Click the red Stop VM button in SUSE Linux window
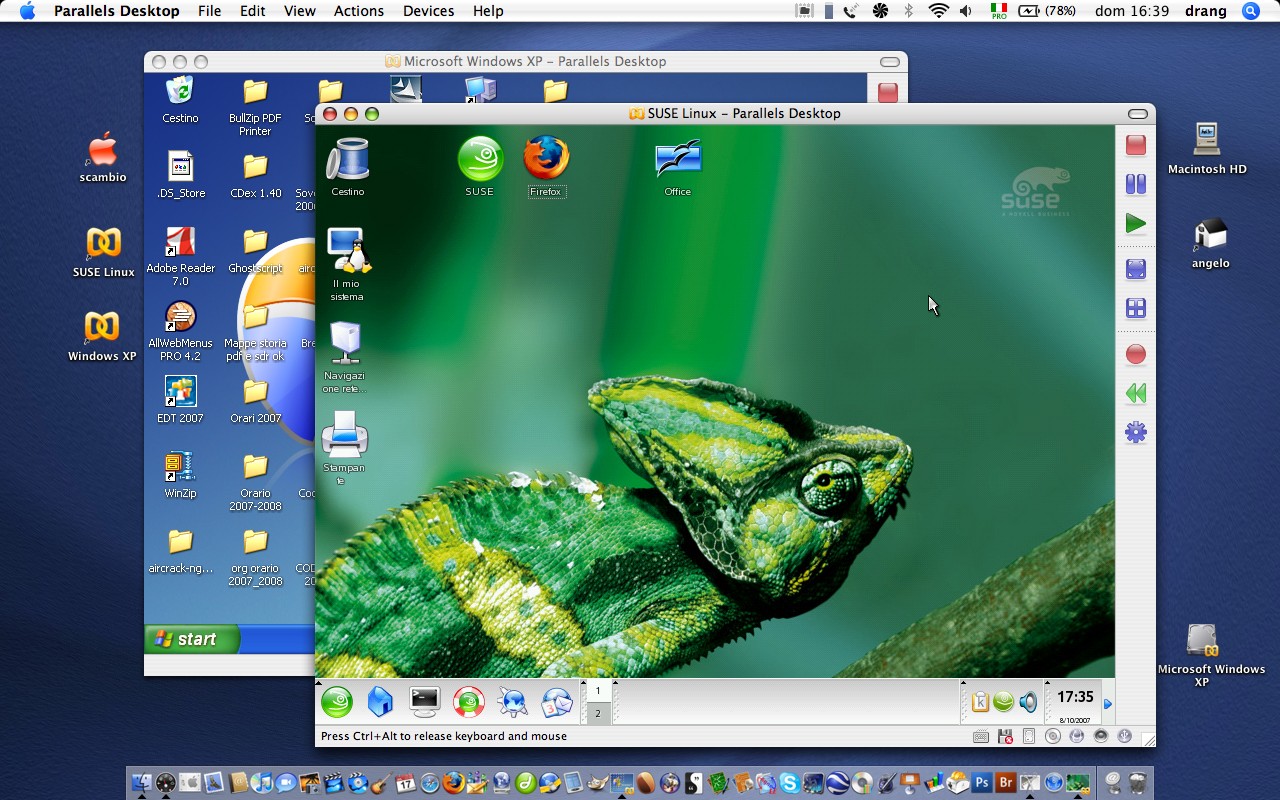Viewport: 1280px width, 800px height. point(1135,145)
